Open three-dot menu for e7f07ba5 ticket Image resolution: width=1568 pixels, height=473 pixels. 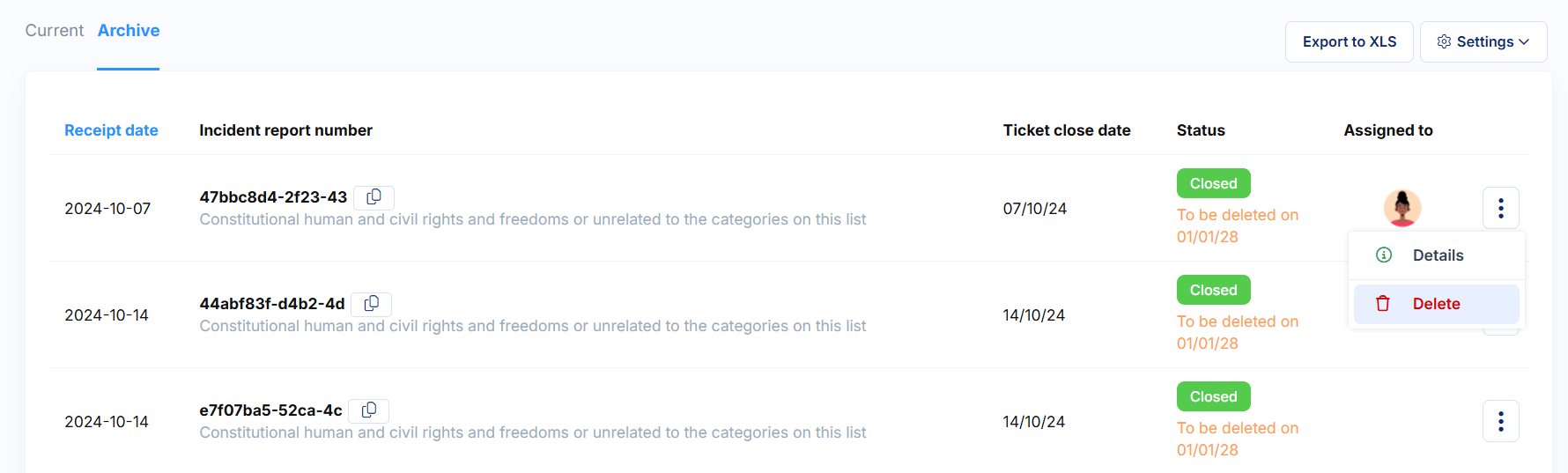coord(1501,421)
